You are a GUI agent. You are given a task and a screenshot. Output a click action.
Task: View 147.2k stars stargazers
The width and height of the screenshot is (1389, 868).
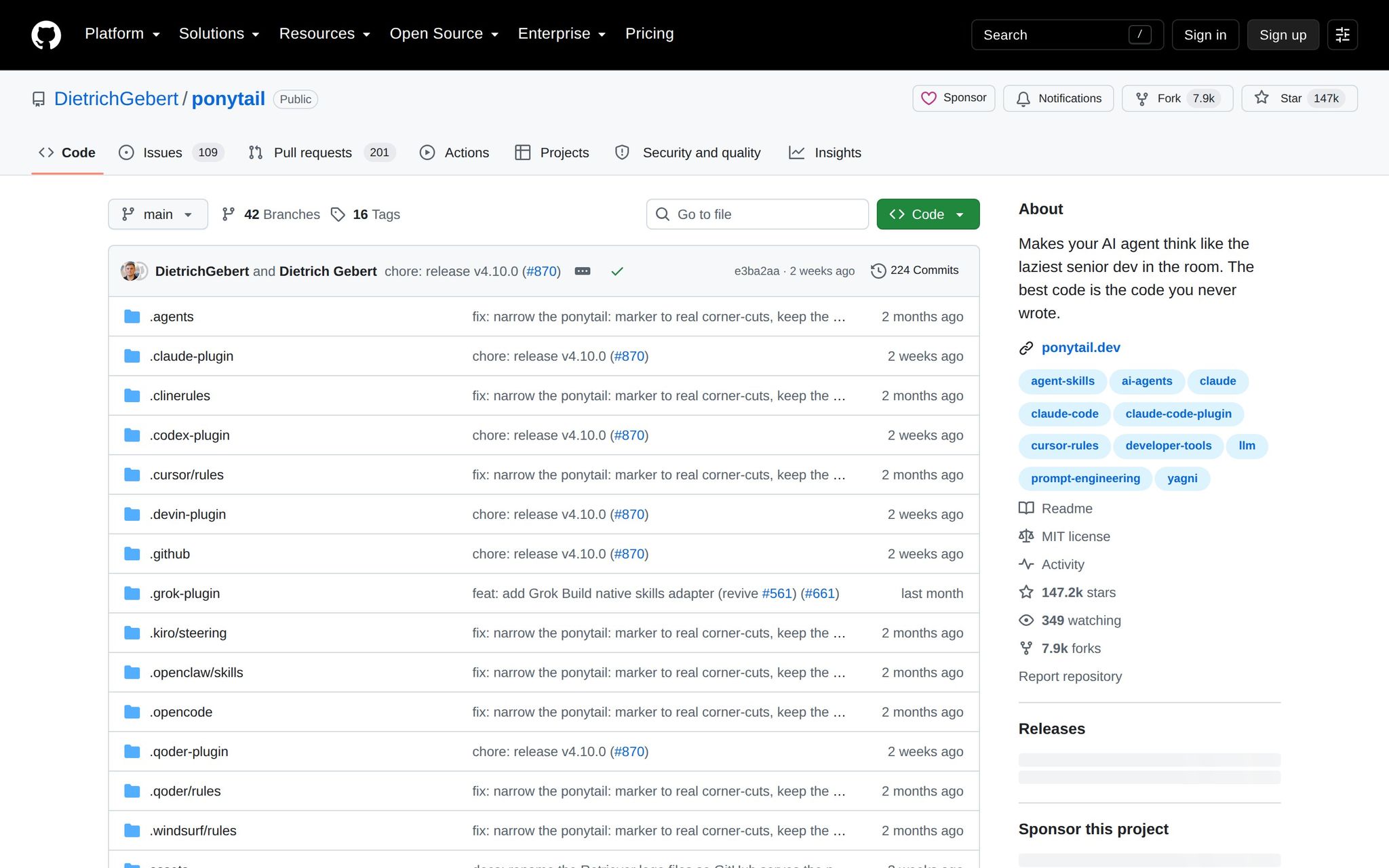pyautogui.click(x=1068, y=593)
